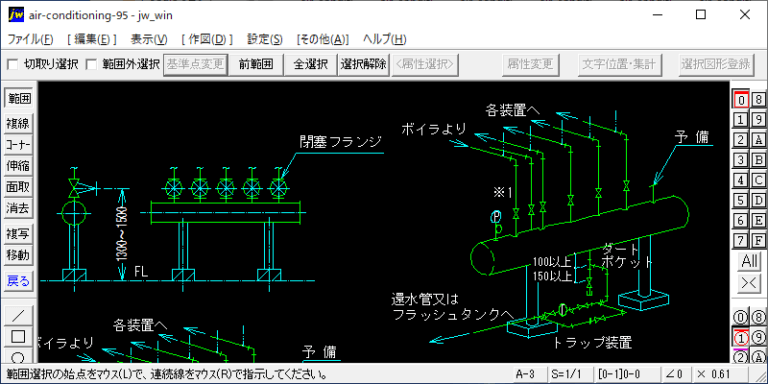
Task: Toggle circled layer group 9
Action: tap(759, 337)
